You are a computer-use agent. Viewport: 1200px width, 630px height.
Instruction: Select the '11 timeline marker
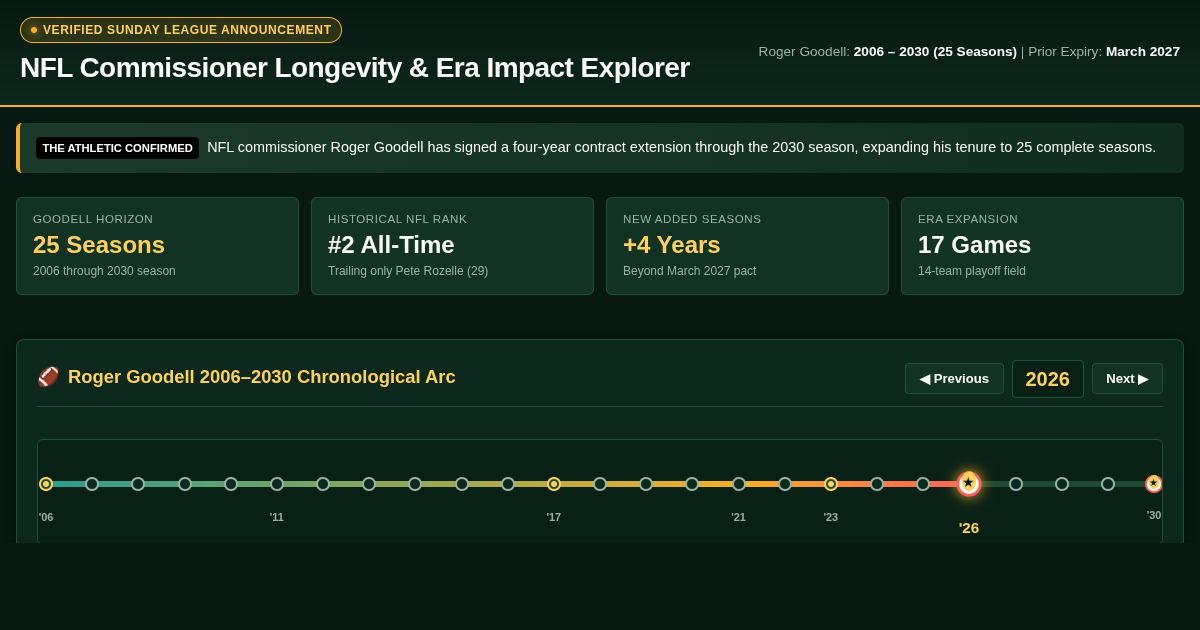tap(277, 484)
